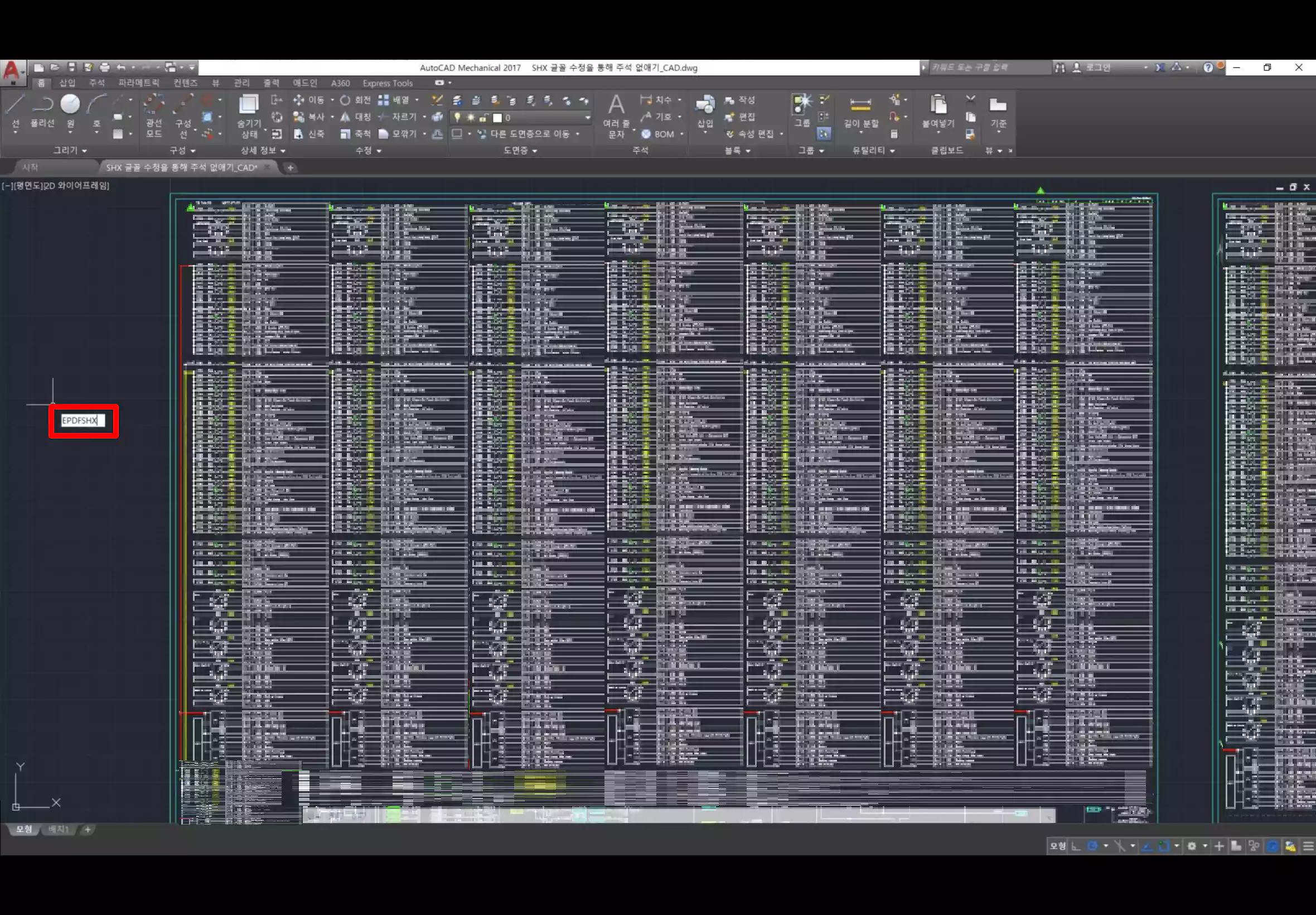Viewport: 1316px width, 915px height.
Task: Open the 주석 ribbon tab
Action: coord(97,83)
